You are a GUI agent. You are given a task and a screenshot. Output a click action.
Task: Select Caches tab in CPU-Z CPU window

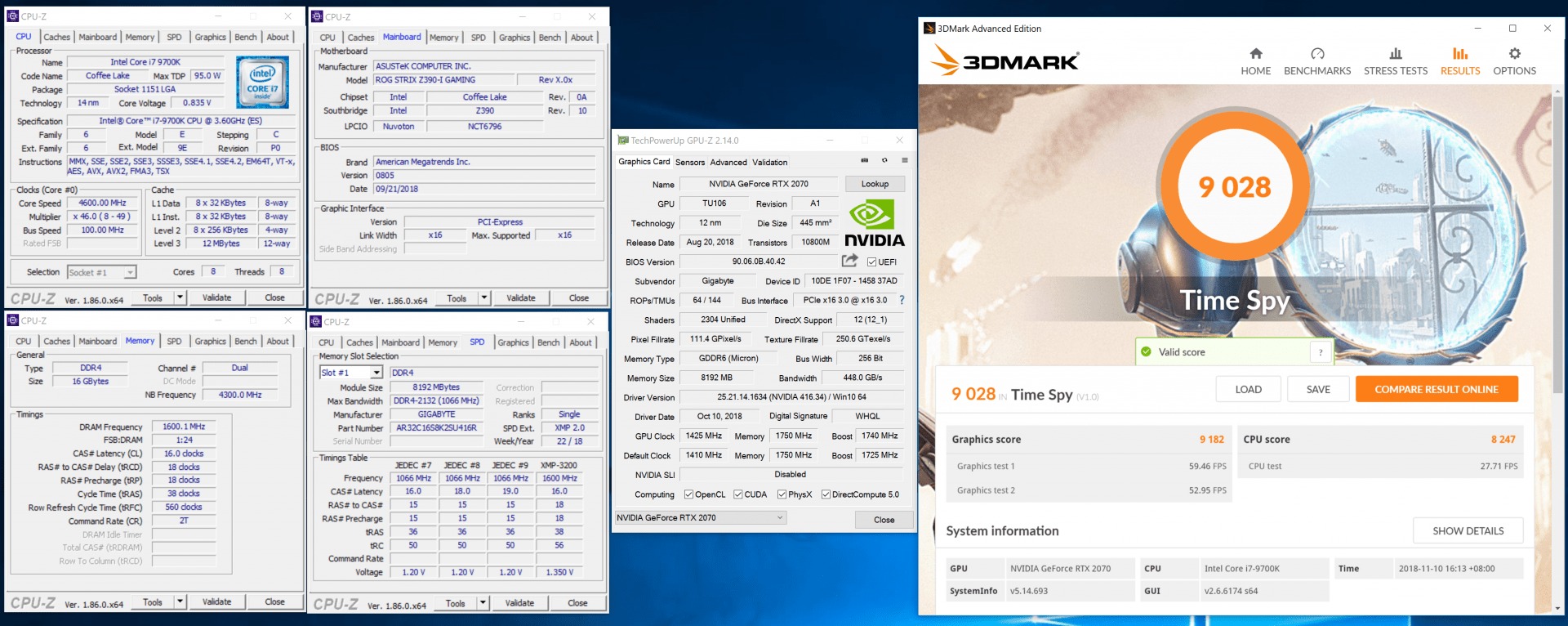pyautogui.click(x=56, y=38)
